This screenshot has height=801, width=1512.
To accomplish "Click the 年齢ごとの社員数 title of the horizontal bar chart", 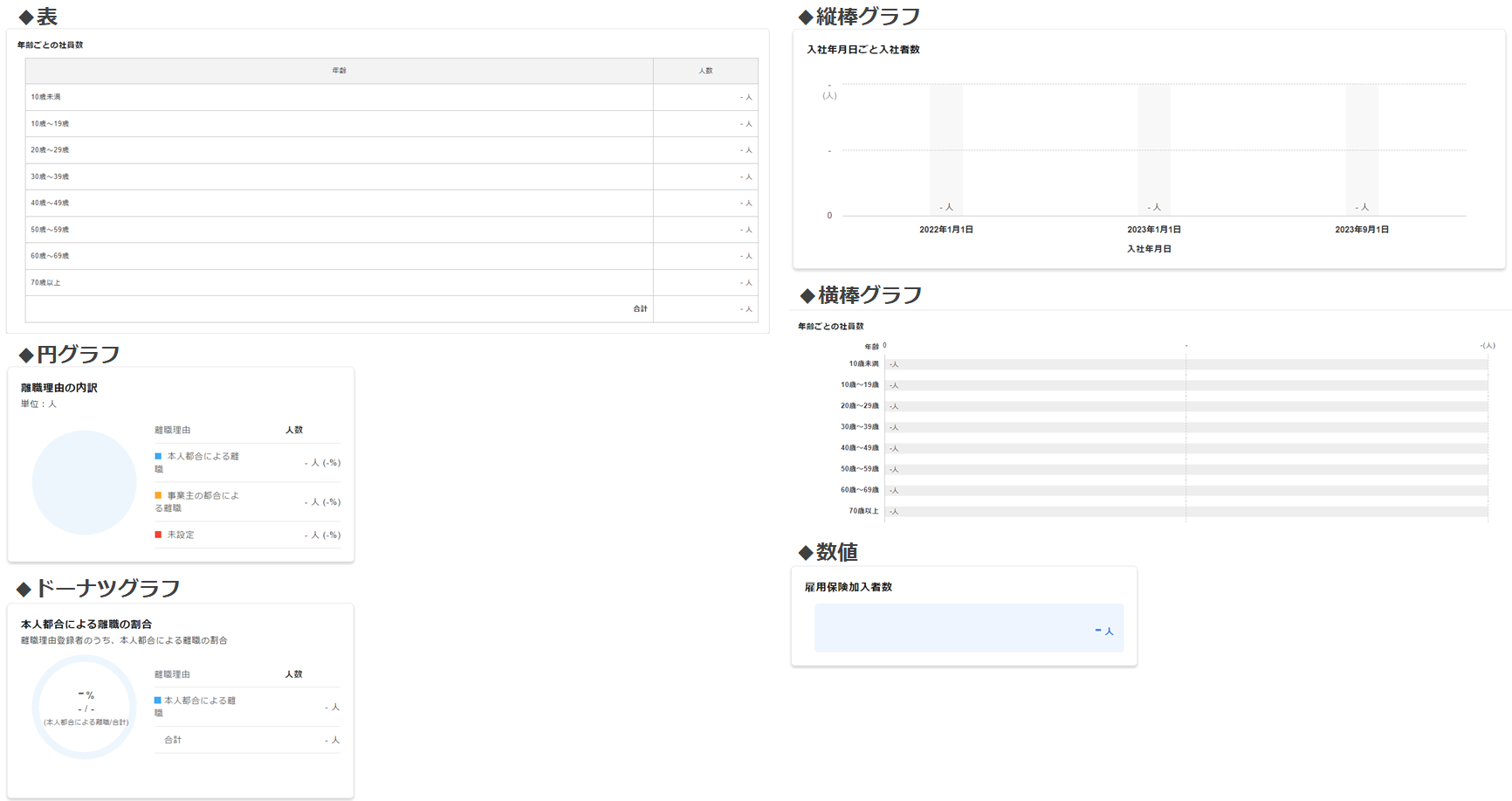I will click(831, 327).
